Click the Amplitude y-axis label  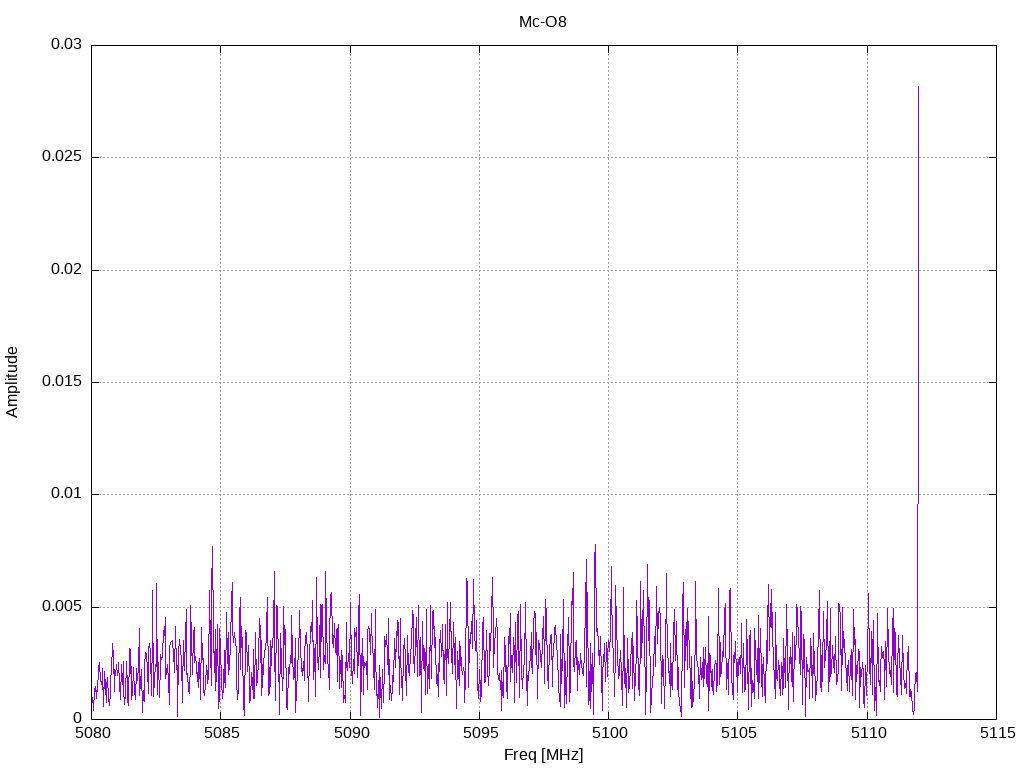(12, 382)
